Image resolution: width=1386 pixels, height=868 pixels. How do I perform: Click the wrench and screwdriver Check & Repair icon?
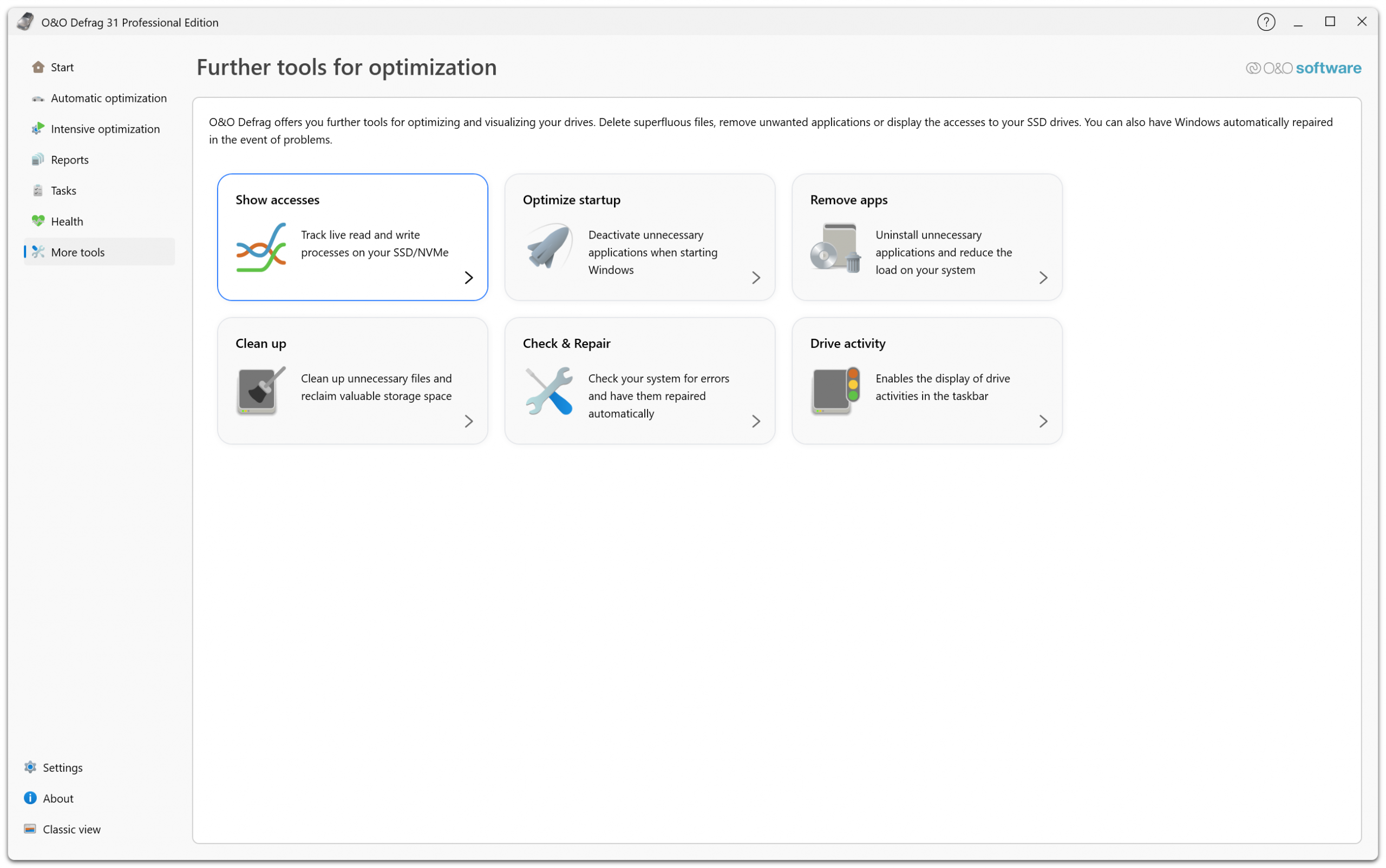(x=548, y=391)
